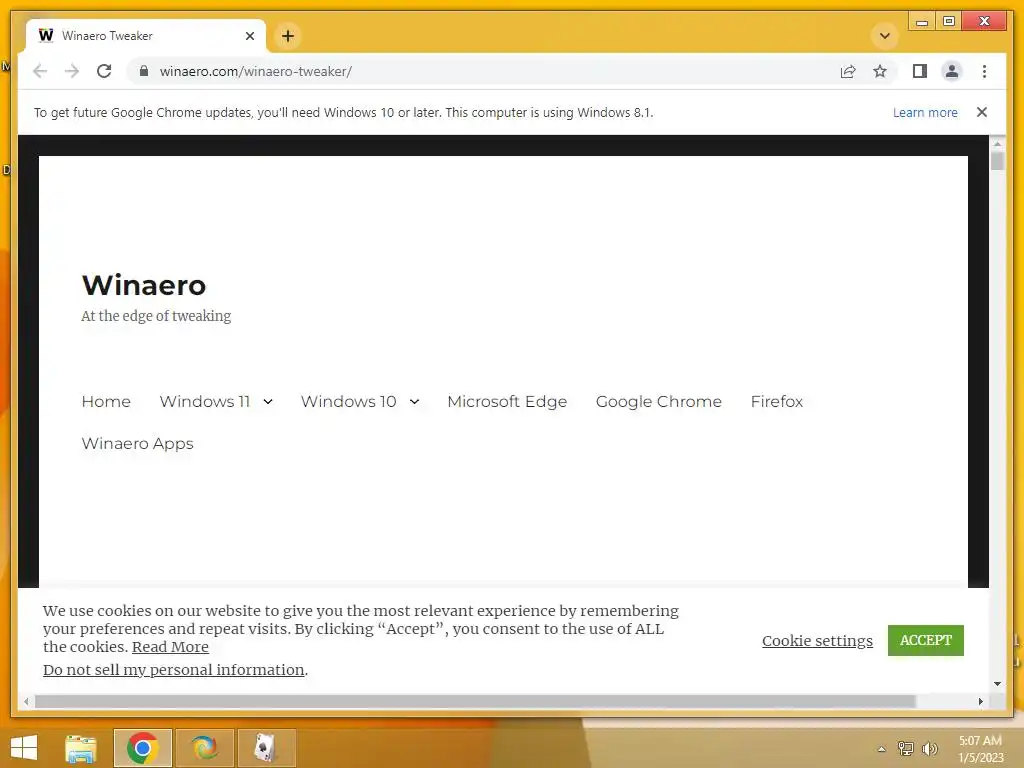Open the Chrome profile avatar

952,71
